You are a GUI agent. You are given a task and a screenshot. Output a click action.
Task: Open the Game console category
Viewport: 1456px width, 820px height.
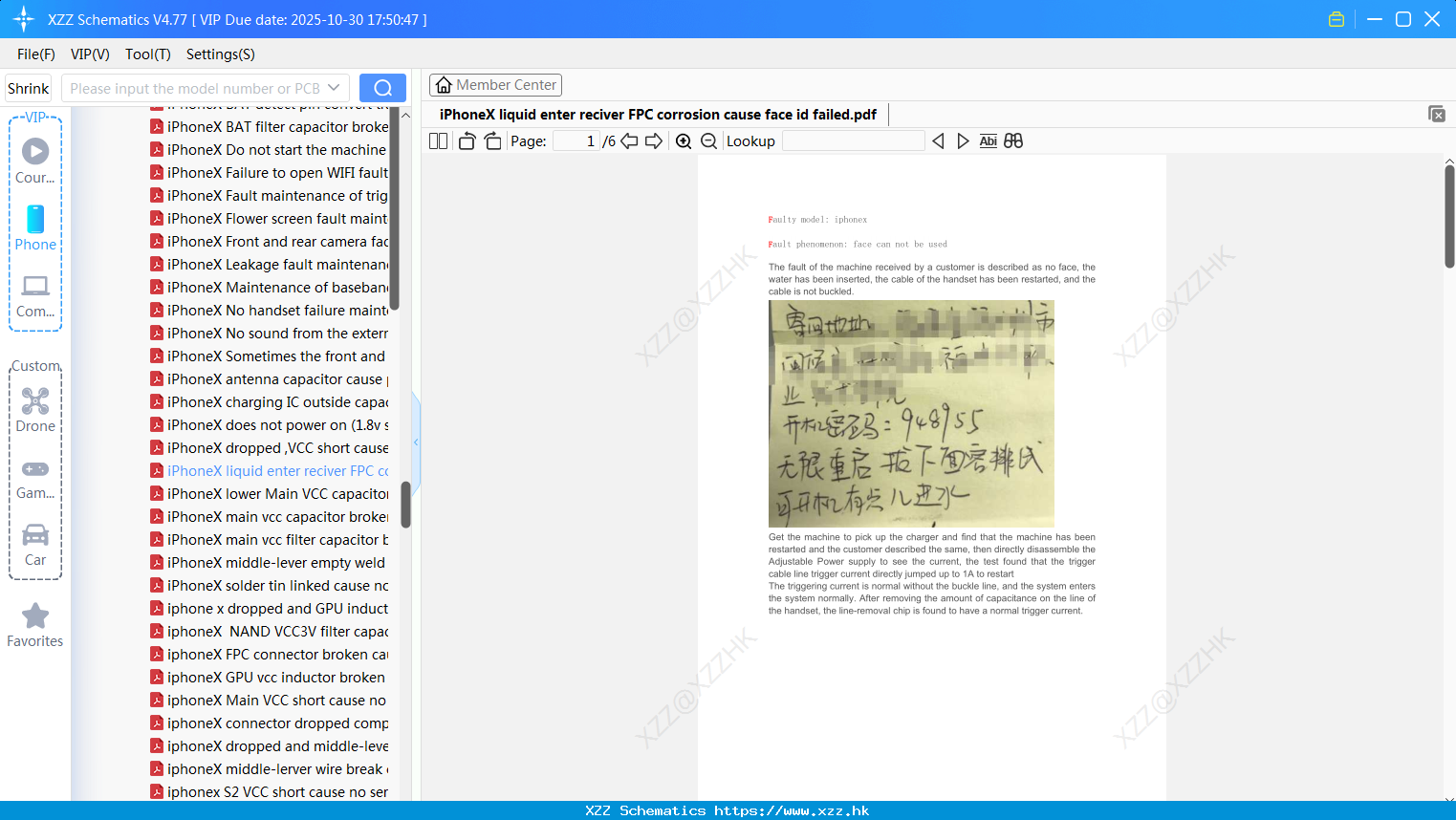35,480
